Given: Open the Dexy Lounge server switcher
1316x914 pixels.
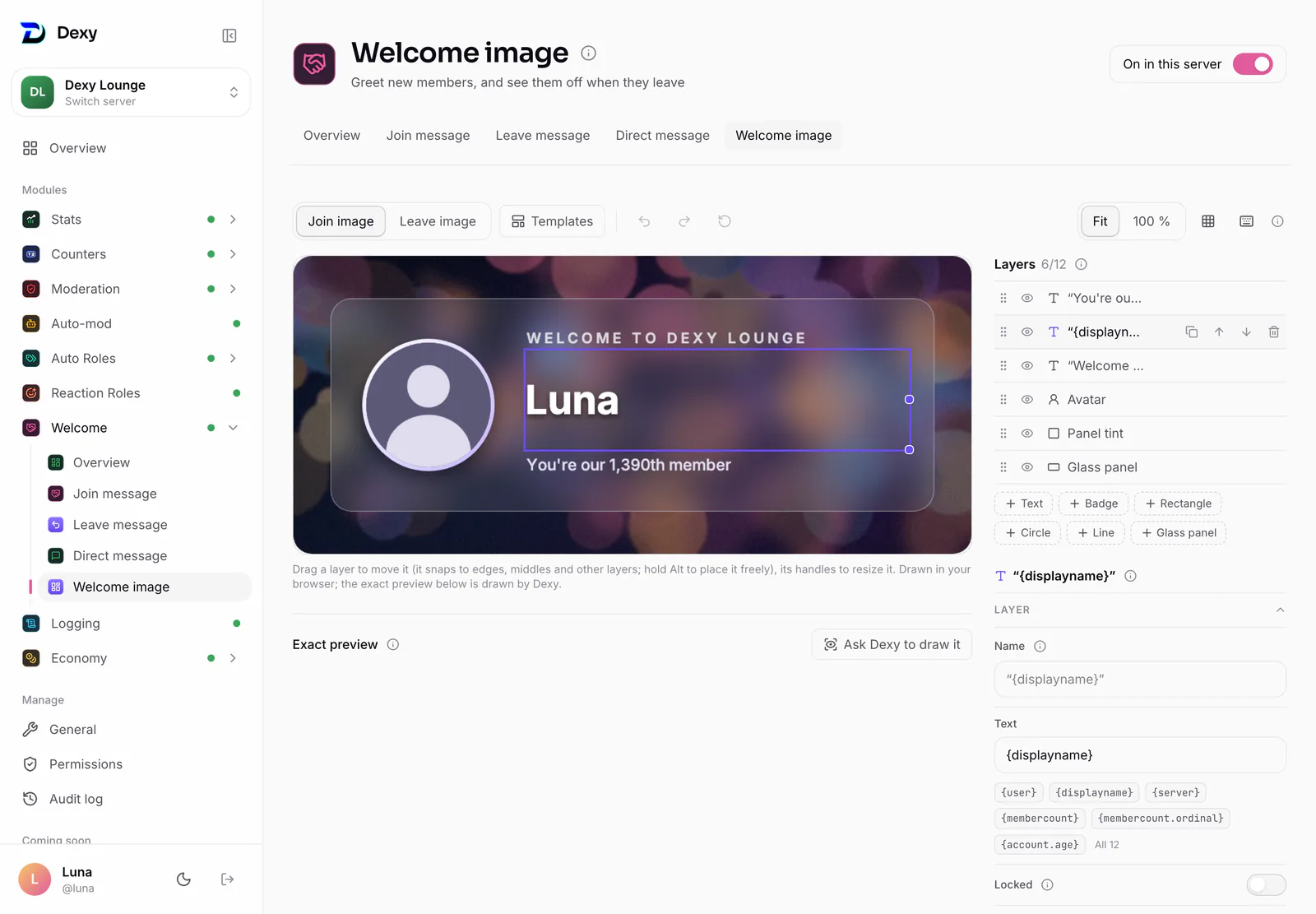Looking at the screenshot, I should click(131, 92).
